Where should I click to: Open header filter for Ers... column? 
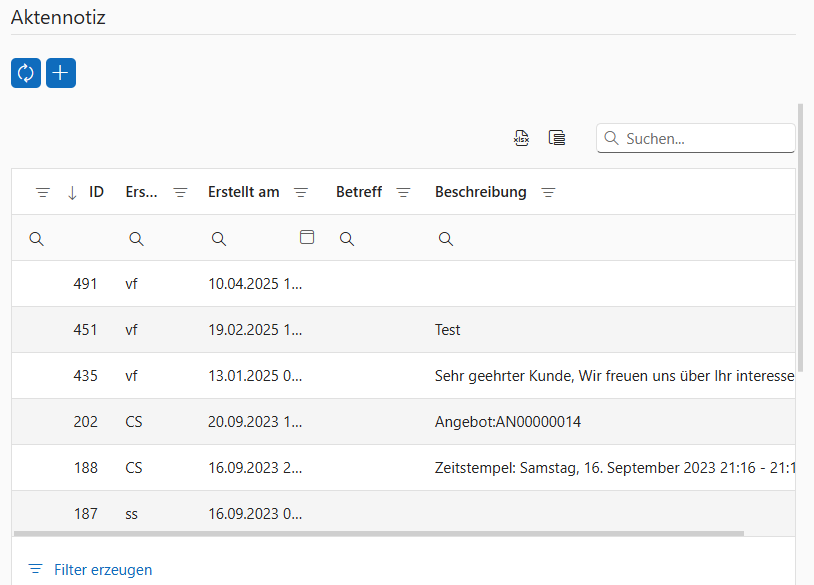click(x=180, y=193)
